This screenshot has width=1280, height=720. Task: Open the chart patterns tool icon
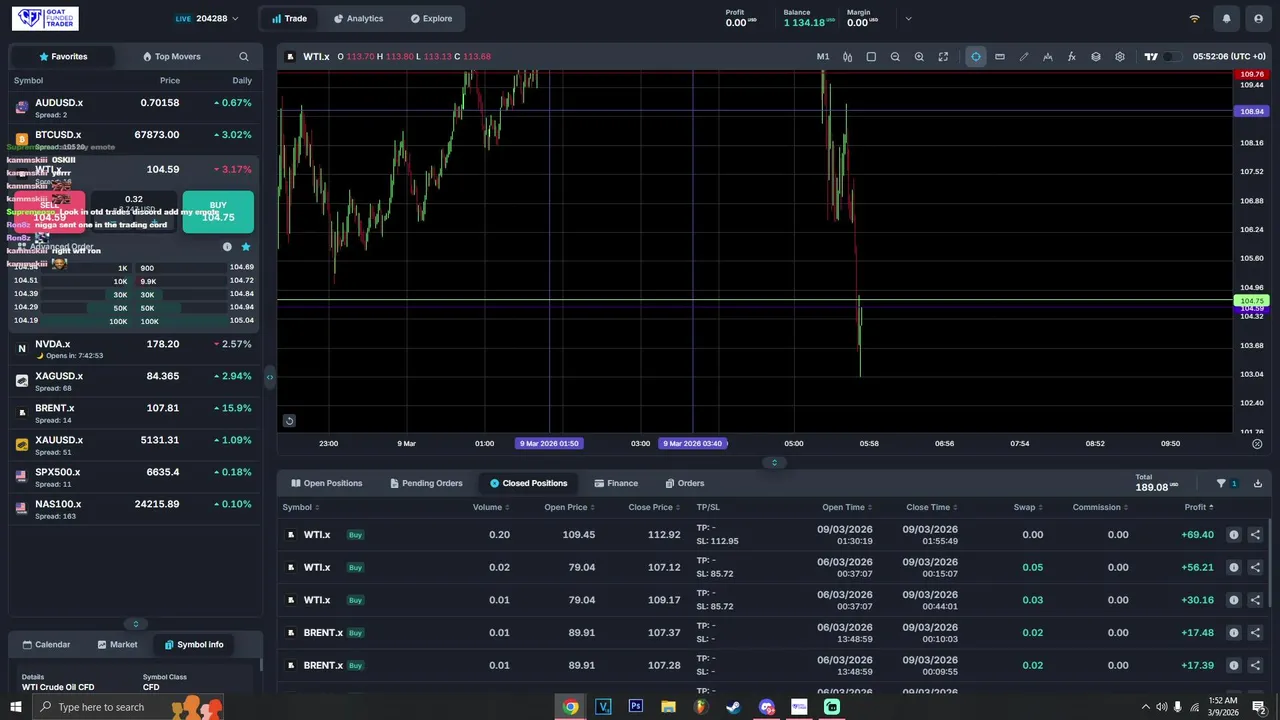point(1048,57)
